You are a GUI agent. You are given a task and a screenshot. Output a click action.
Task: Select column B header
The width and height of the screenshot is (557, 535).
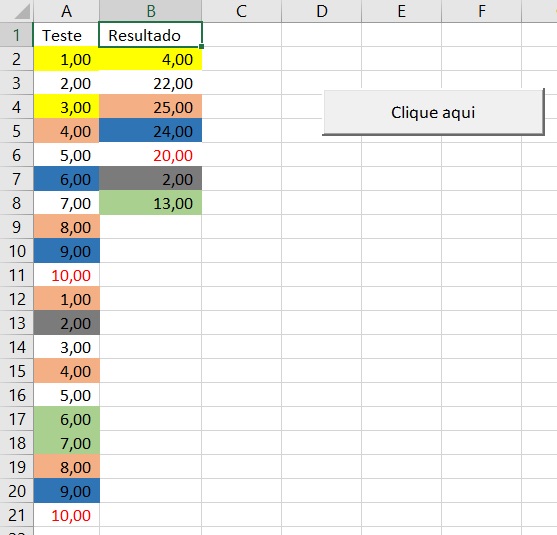click(151, 11)
